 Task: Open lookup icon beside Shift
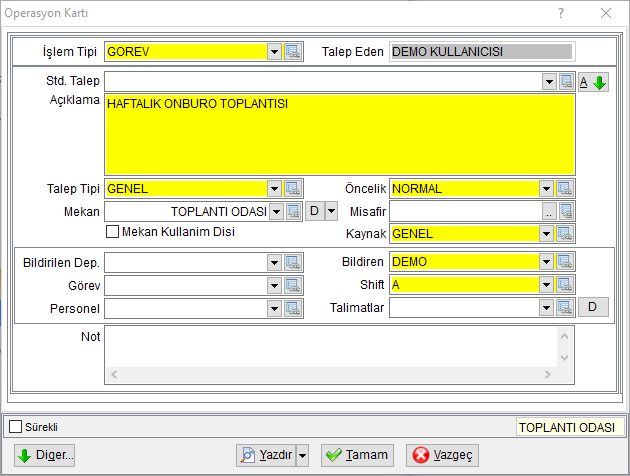[565, 285]
